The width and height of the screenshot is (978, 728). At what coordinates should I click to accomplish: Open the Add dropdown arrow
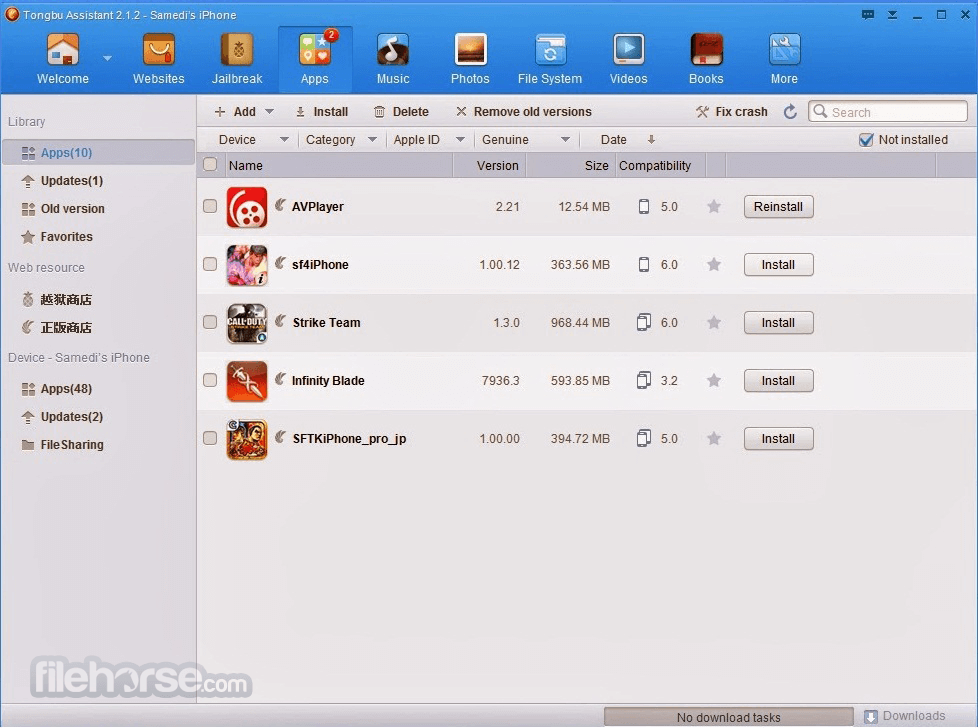[269, 112]
